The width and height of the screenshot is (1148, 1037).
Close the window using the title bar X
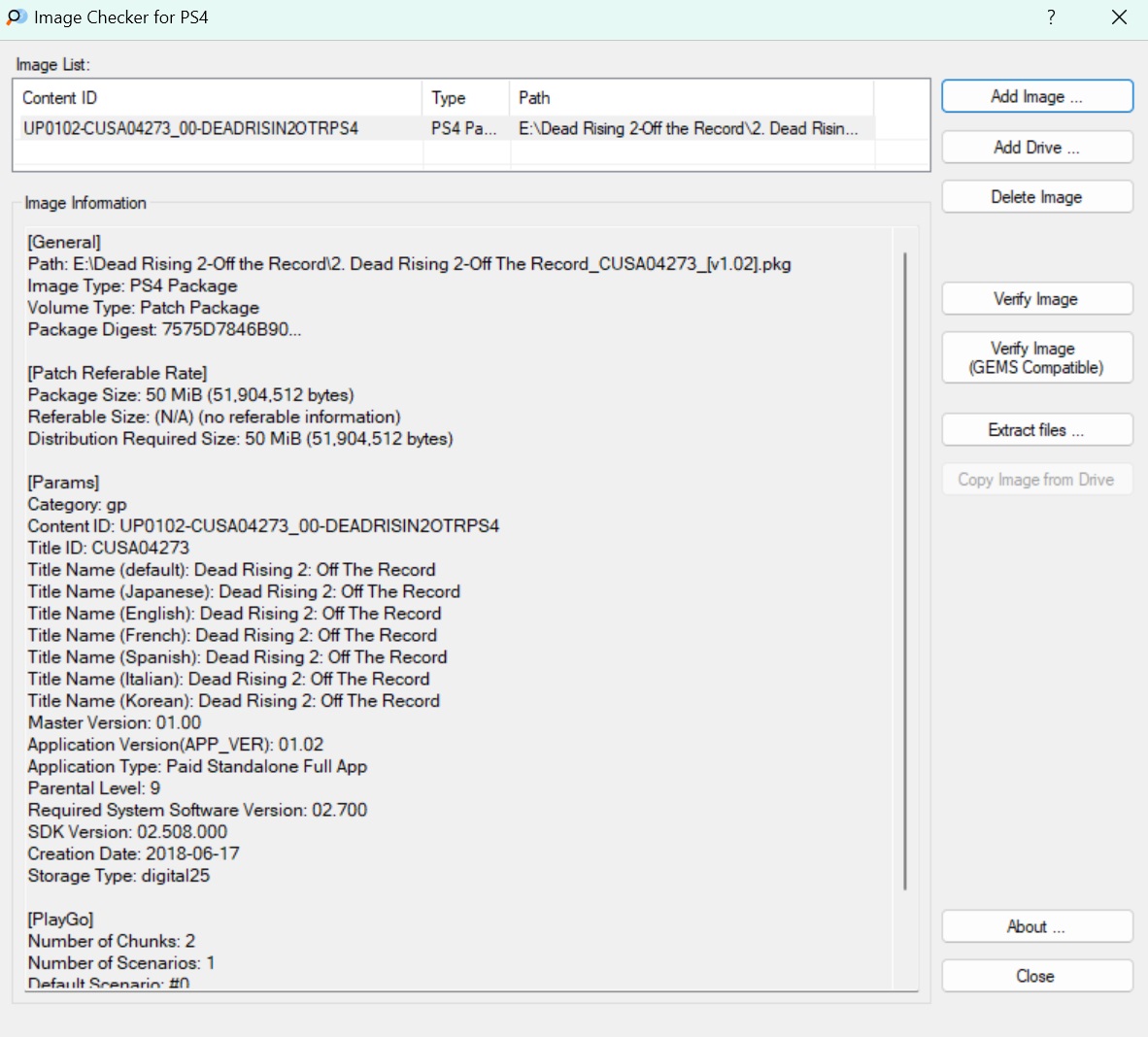click(1119, 17)
